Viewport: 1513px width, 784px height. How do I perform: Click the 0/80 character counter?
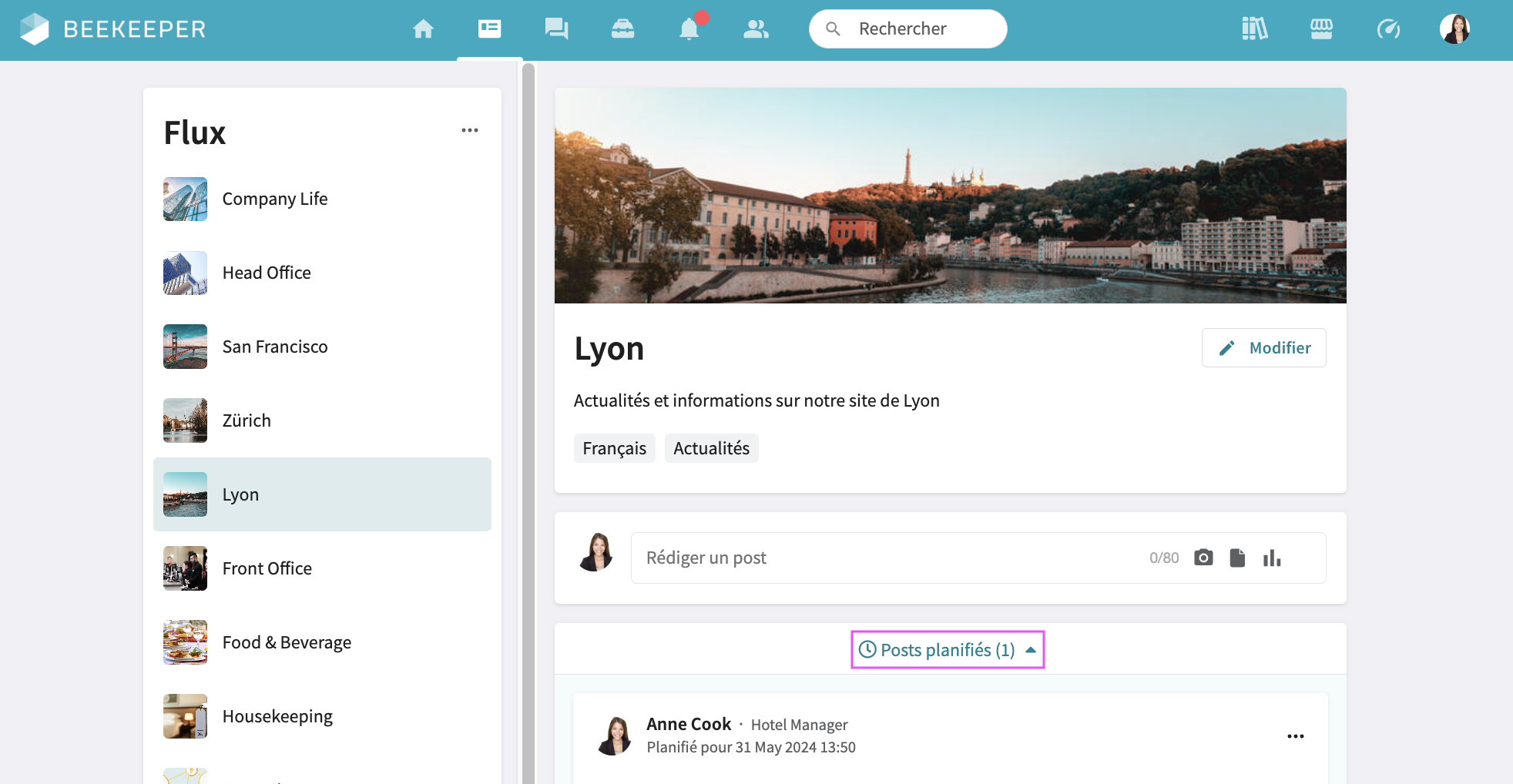point(1164,558)
